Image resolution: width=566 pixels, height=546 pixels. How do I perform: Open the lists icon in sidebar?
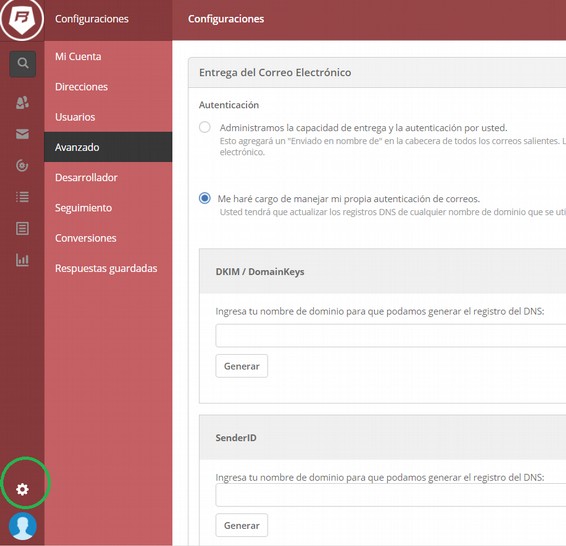[22, 197]
